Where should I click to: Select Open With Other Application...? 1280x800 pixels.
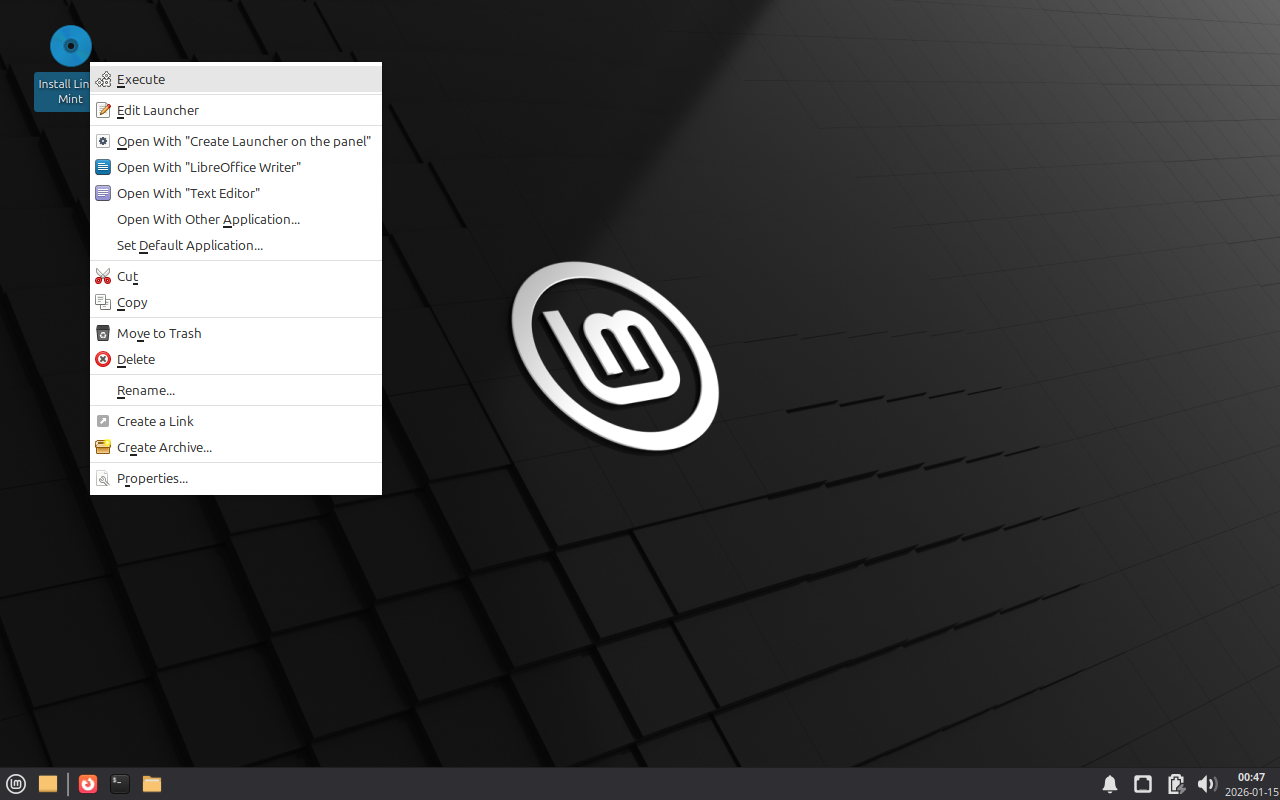pos(236,219)
